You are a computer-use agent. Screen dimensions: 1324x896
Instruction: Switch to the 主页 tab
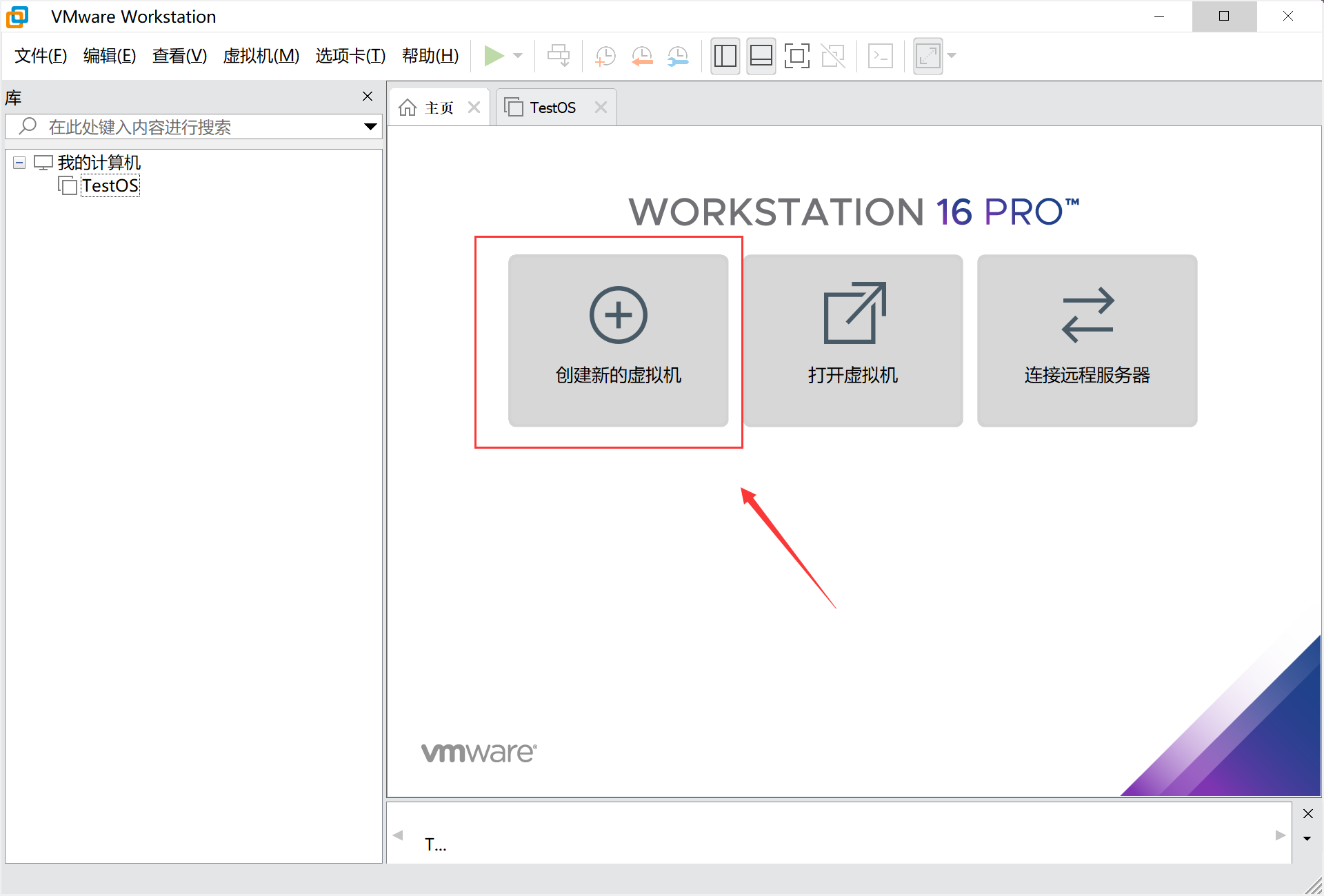coord(439,108)
